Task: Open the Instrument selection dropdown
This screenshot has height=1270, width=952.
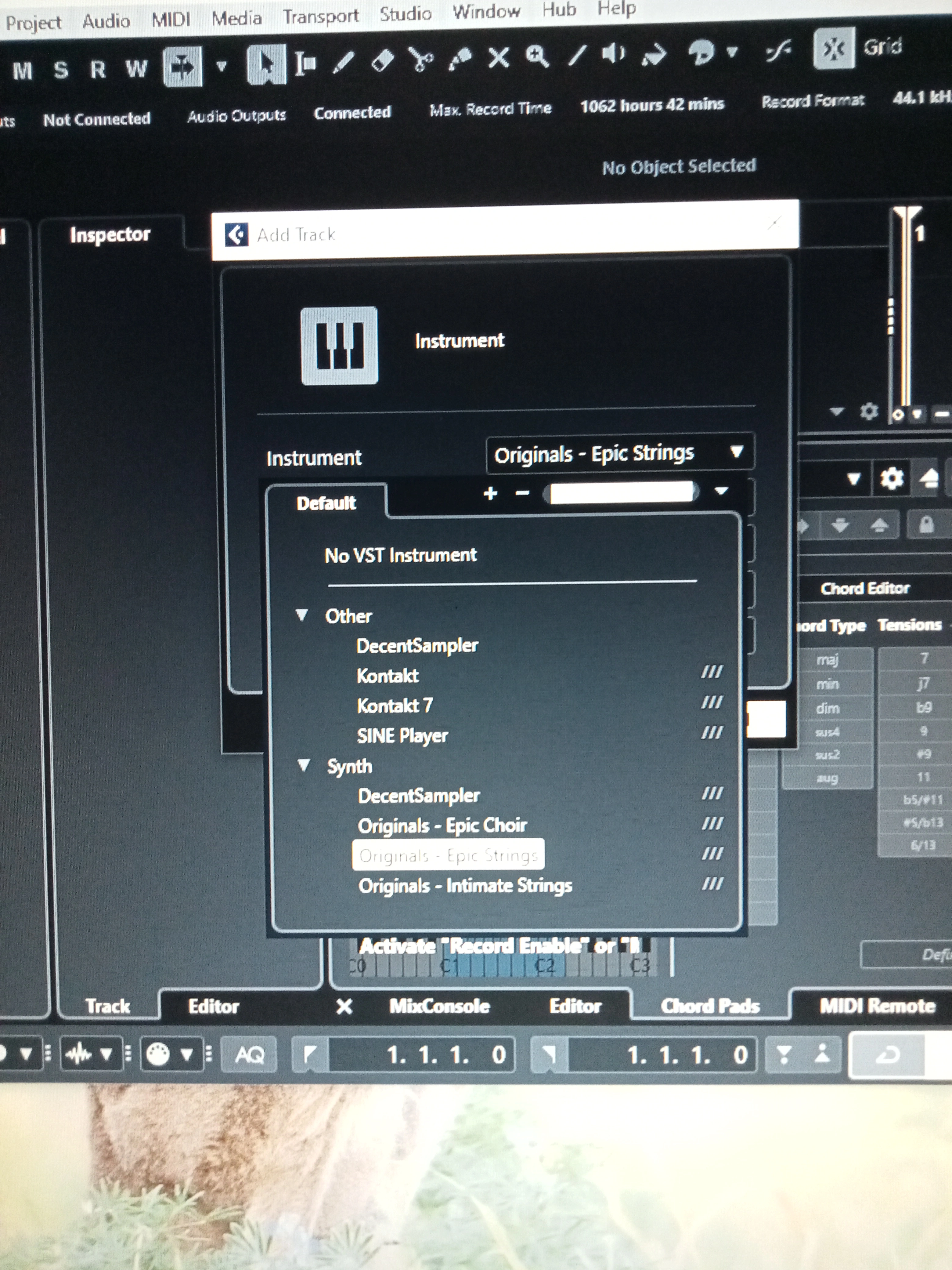Action: tap(620, 454)
